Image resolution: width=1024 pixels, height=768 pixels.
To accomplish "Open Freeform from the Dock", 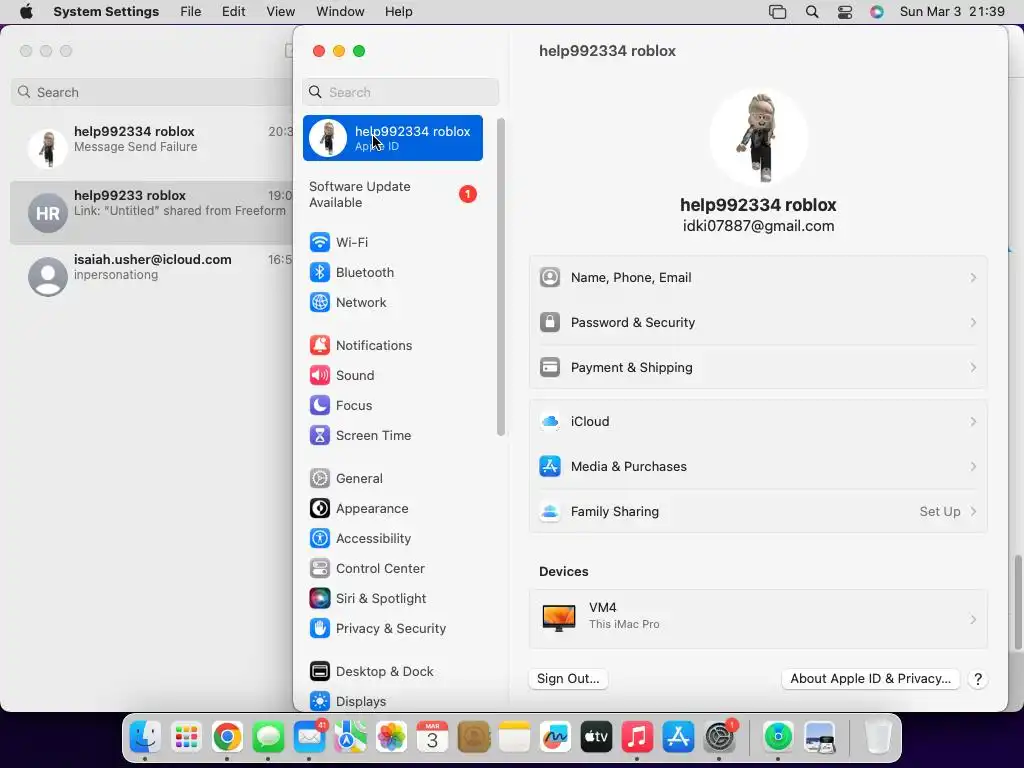I will 555,737.
